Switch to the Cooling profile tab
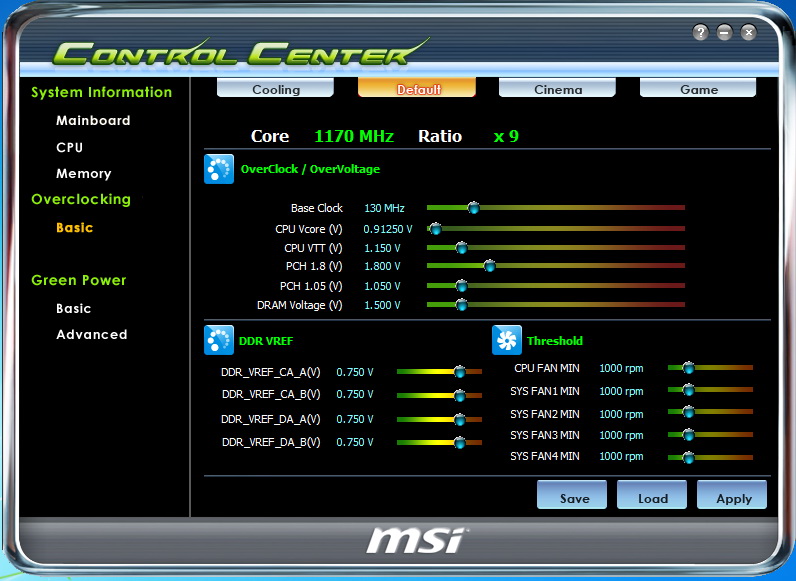The height and width of the screenshot is (581, 796). coord(276,89)
